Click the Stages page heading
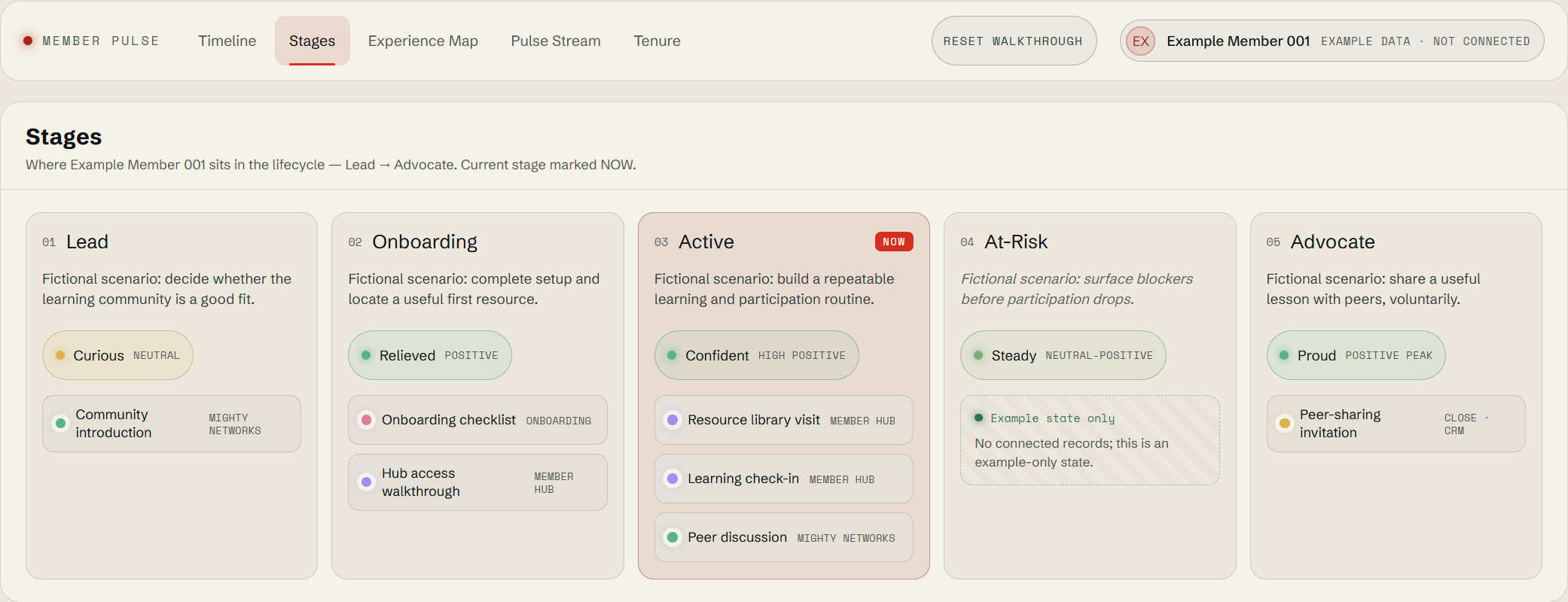This screenshot has height=602, width=1568. [64, 137]
